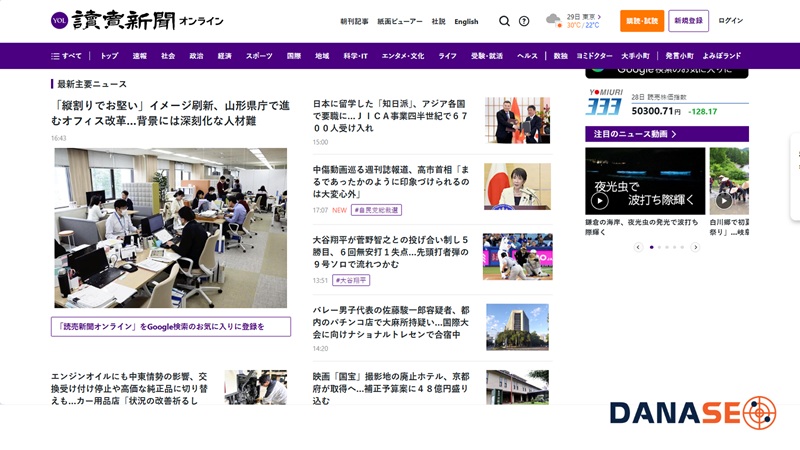Open the 50300.71 stock index value
The width and height of the screenshot is (800, 450).
coord(656,111)
